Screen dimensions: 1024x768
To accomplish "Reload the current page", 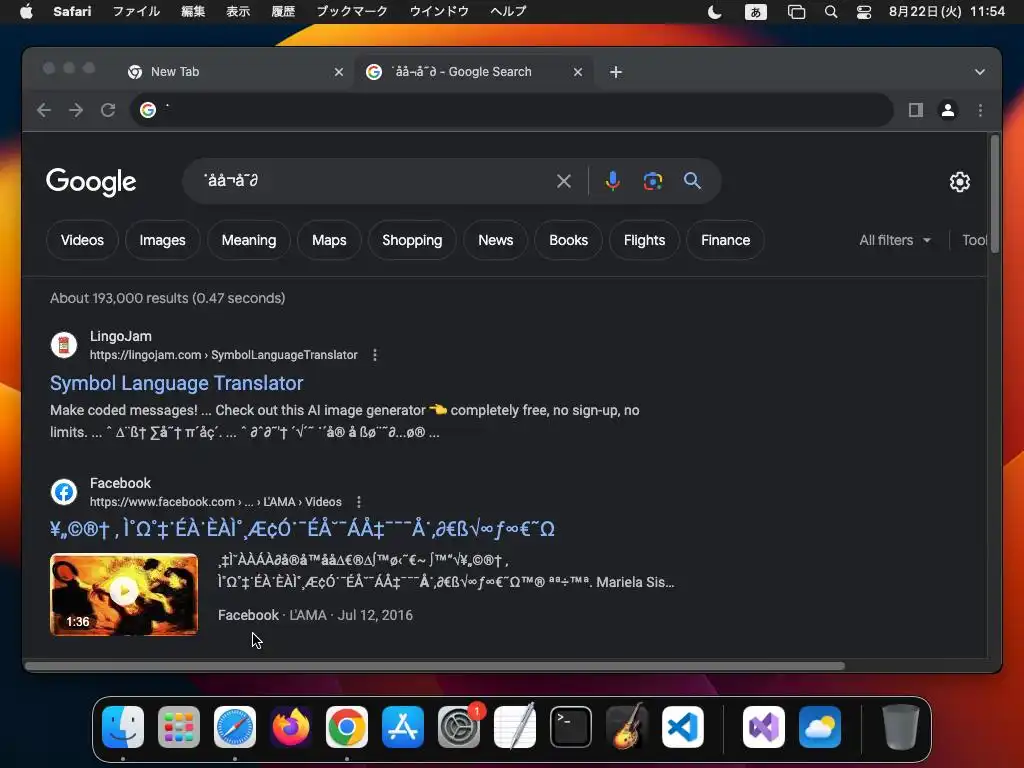I will (108, 110).
